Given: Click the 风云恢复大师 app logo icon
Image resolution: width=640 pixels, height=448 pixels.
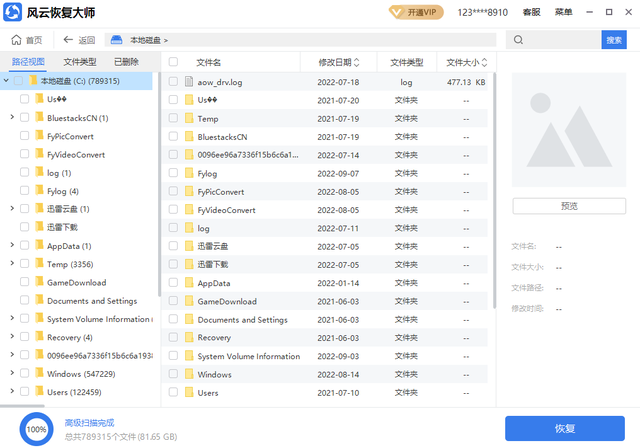Looking at the screenshot, I should (12, 12).
